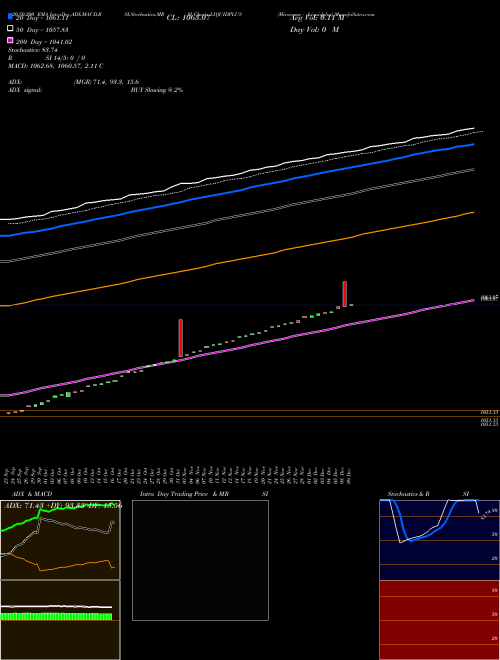The height and width of the screenshot is (660, 500).
Task: Click the 'Stochastics & R' panel title
Action: [408, 494]
